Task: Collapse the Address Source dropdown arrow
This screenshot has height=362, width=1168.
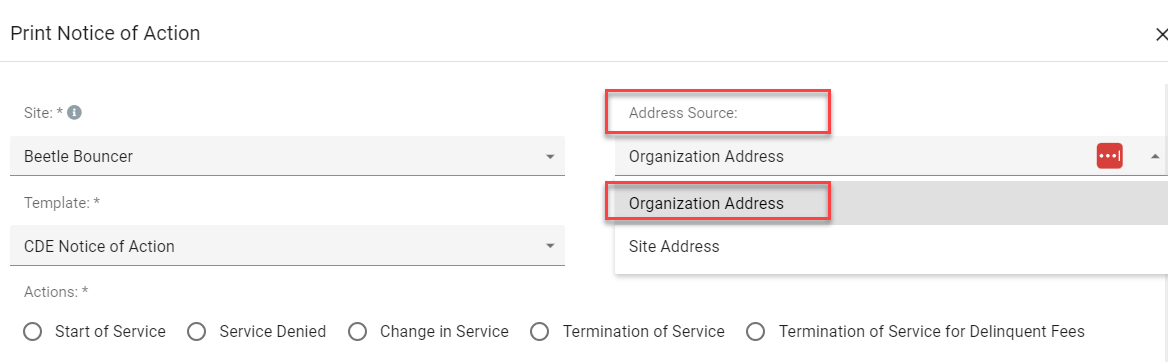Action: click(x=1155, y=156)
